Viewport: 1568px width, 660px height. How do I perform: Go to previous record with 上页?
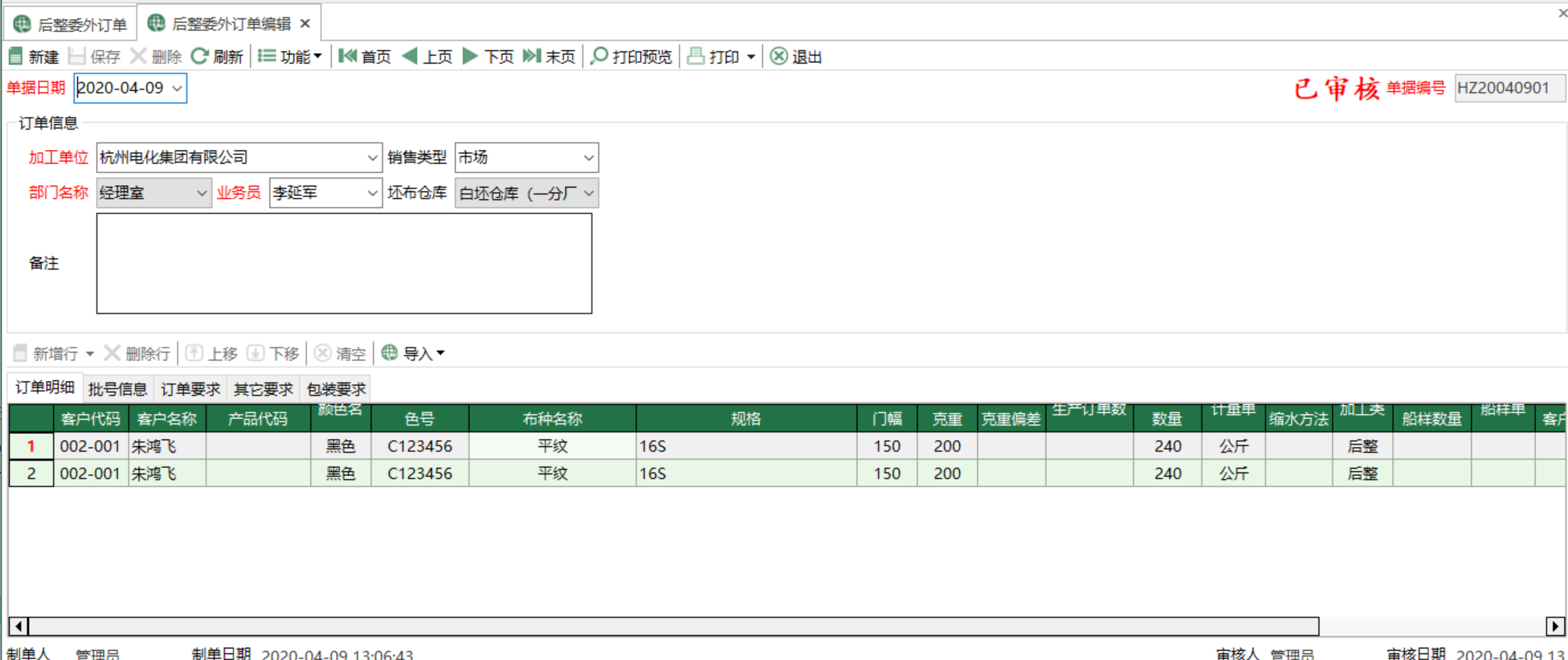click(x=427, y=56)
